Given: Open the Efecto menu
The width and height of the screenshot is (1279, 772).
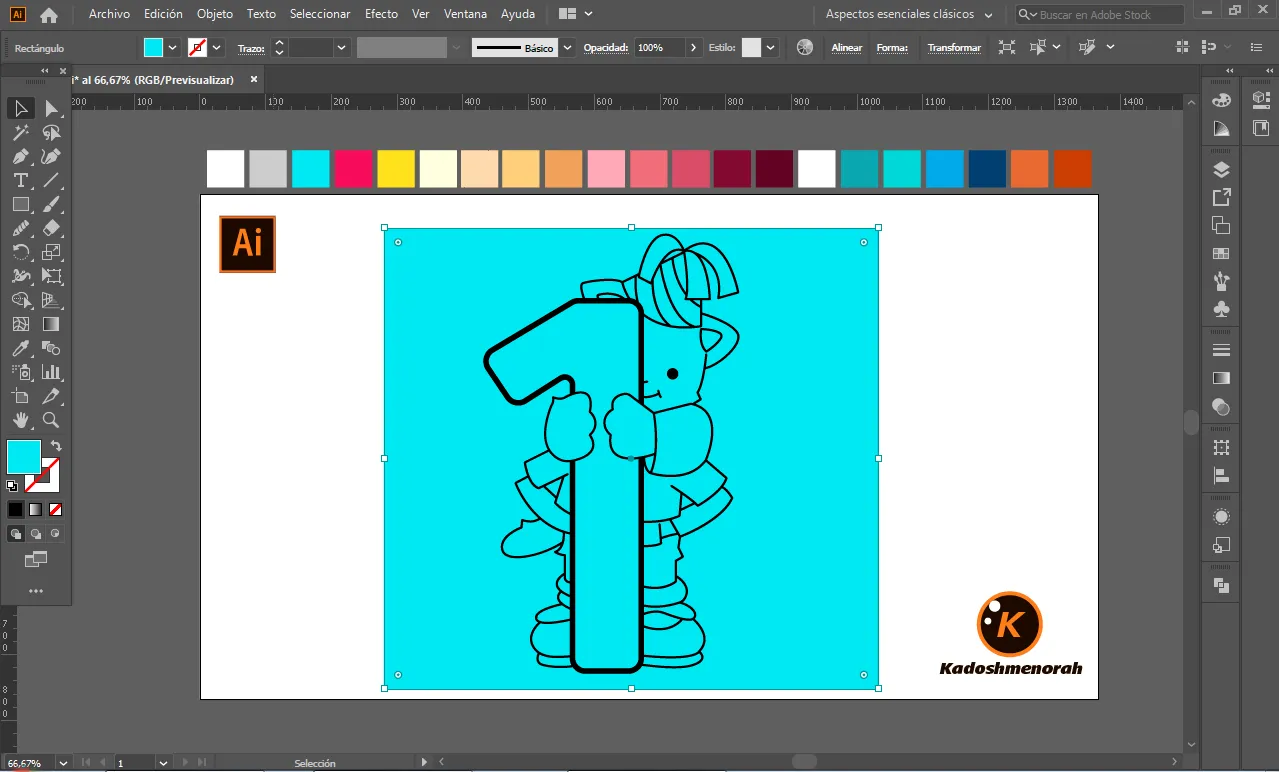Looking at the screenshot, I should [x=381, y=14].
